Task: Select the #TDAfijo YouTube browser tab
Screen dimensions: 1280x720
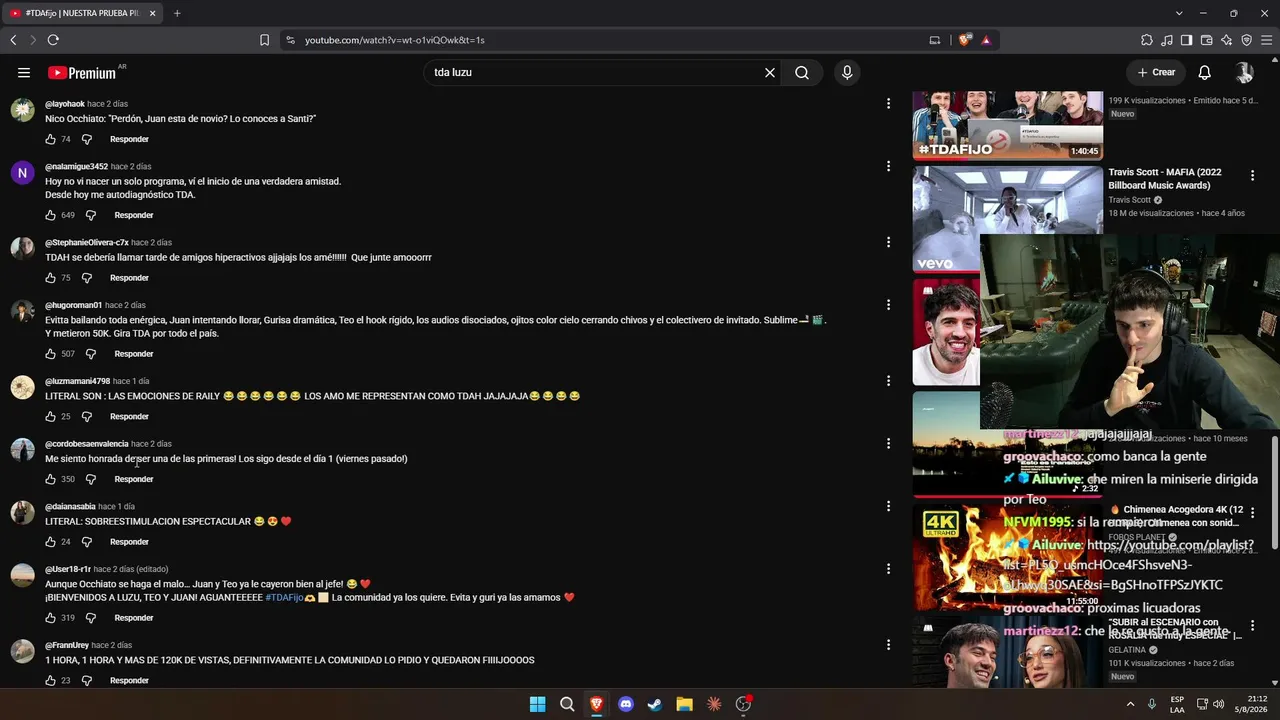Action: tap(83, 13)
